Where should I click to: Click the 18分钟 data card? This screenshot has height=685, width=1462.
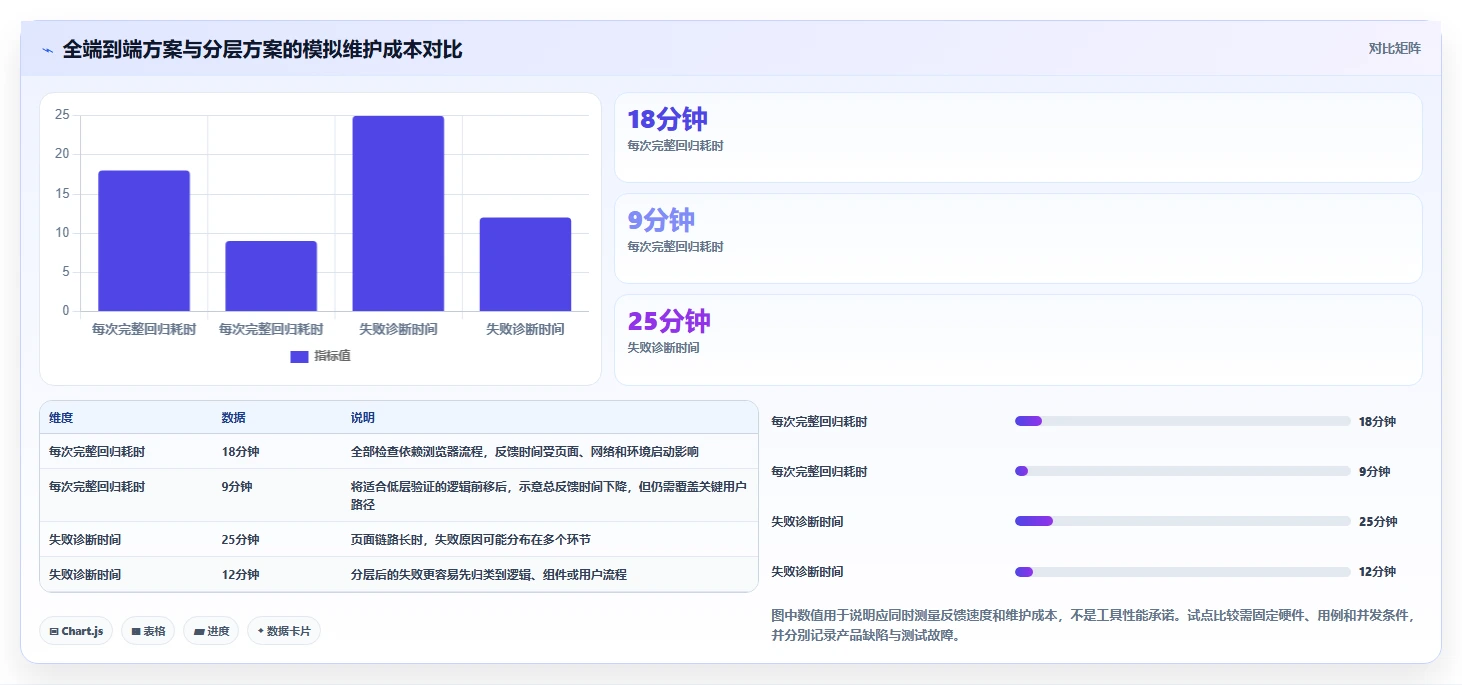(x=1018, y=138)
